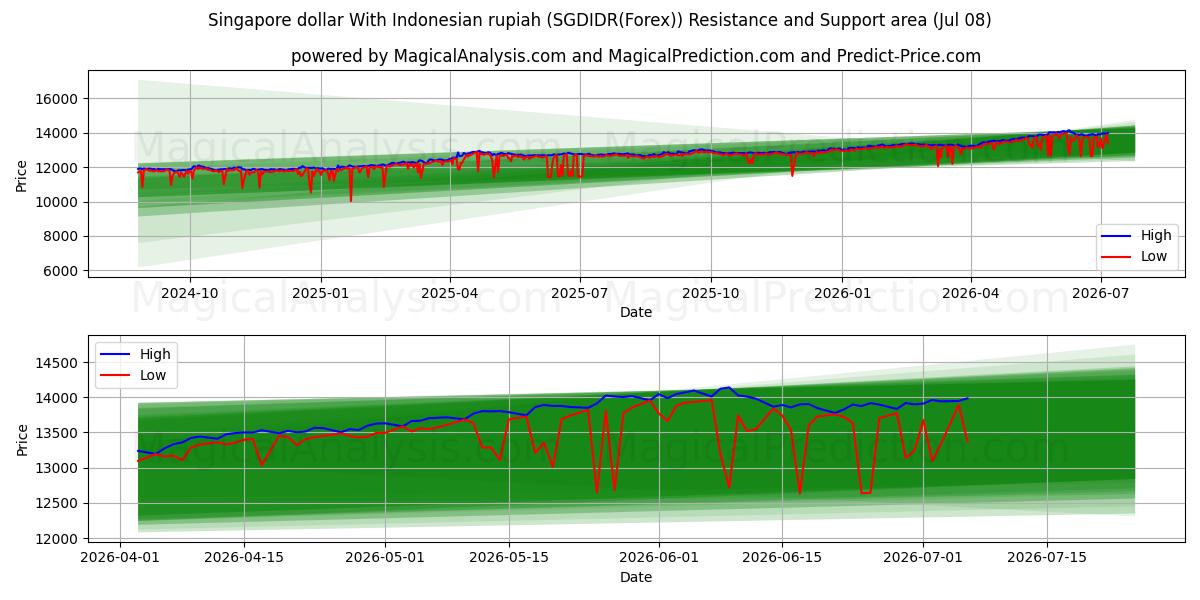
Task: Click the 'Price' label of the bottom chart
Action: [x=21, y=438]
